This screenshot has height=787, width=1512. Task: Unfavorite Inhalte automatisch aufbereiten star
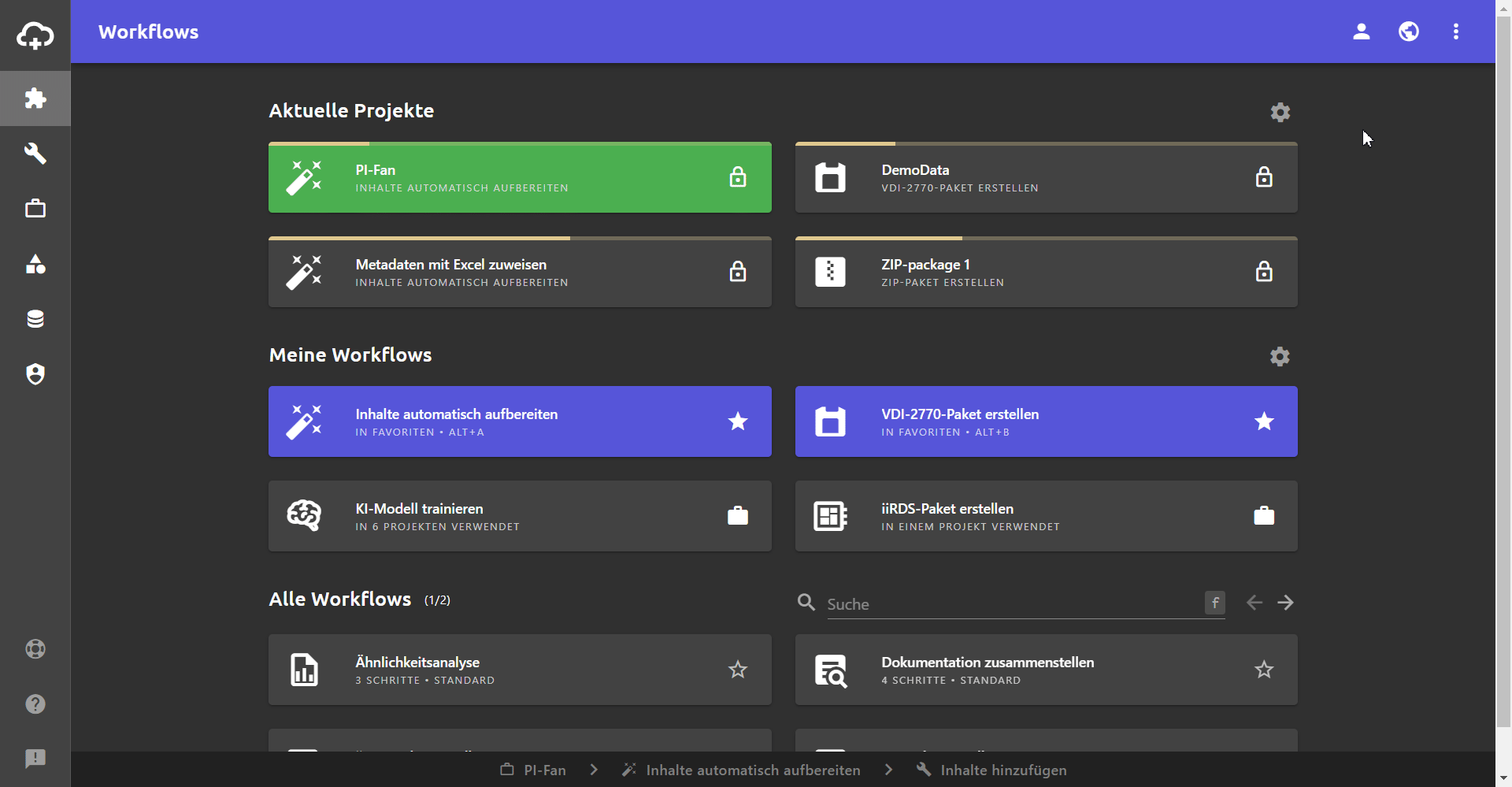(738, 421)
